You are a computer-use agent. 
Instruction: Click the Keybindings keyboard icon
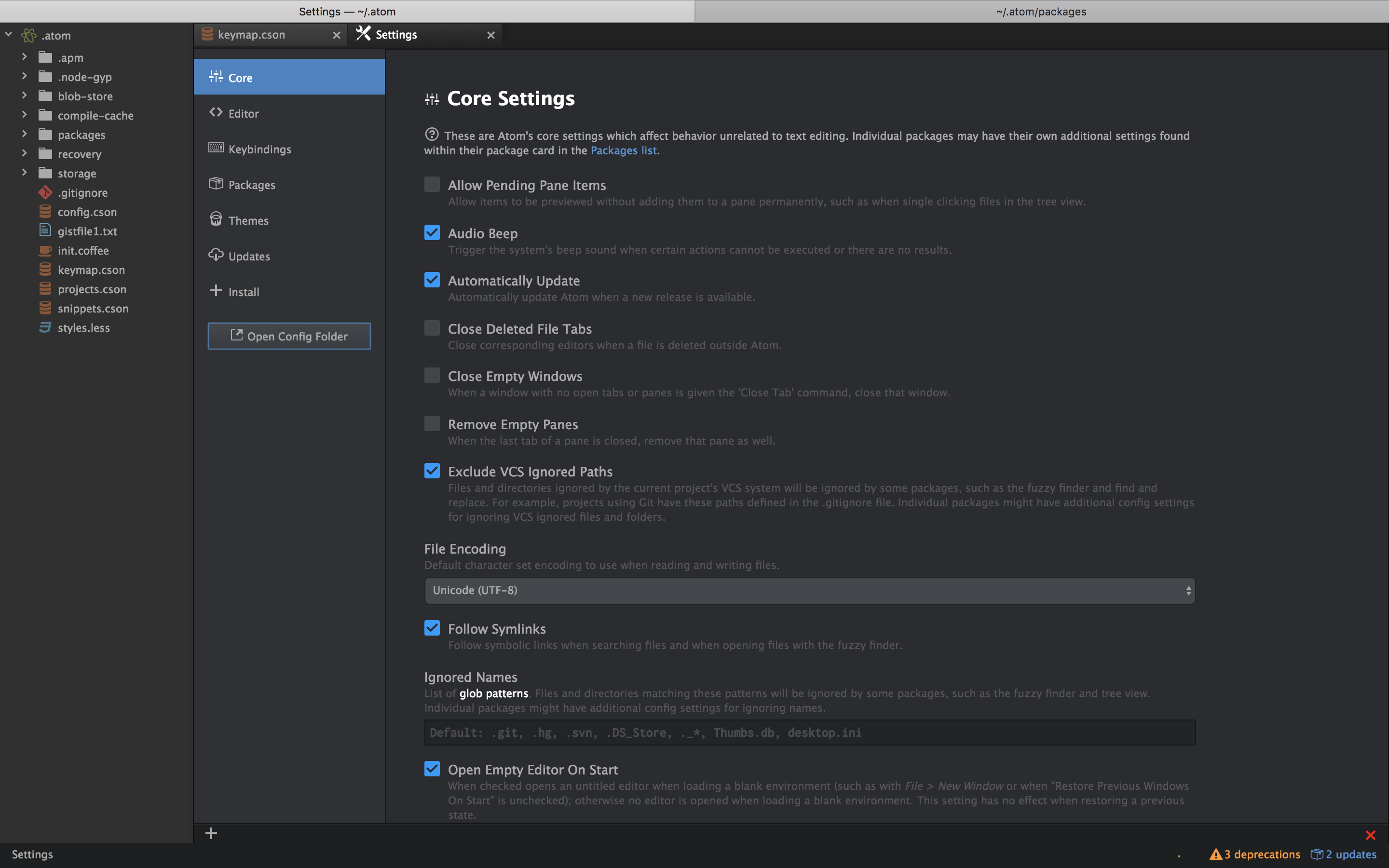tap(216, 148)
